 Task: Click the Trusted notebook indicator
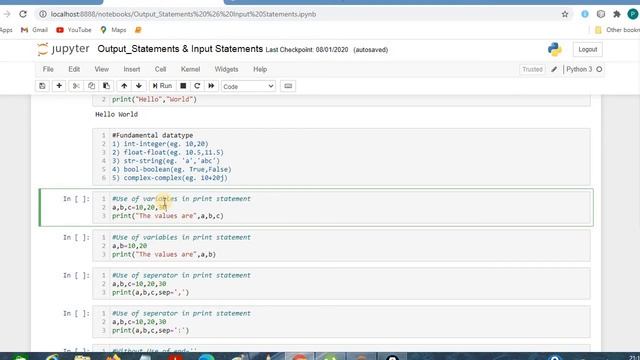[532, 69]
